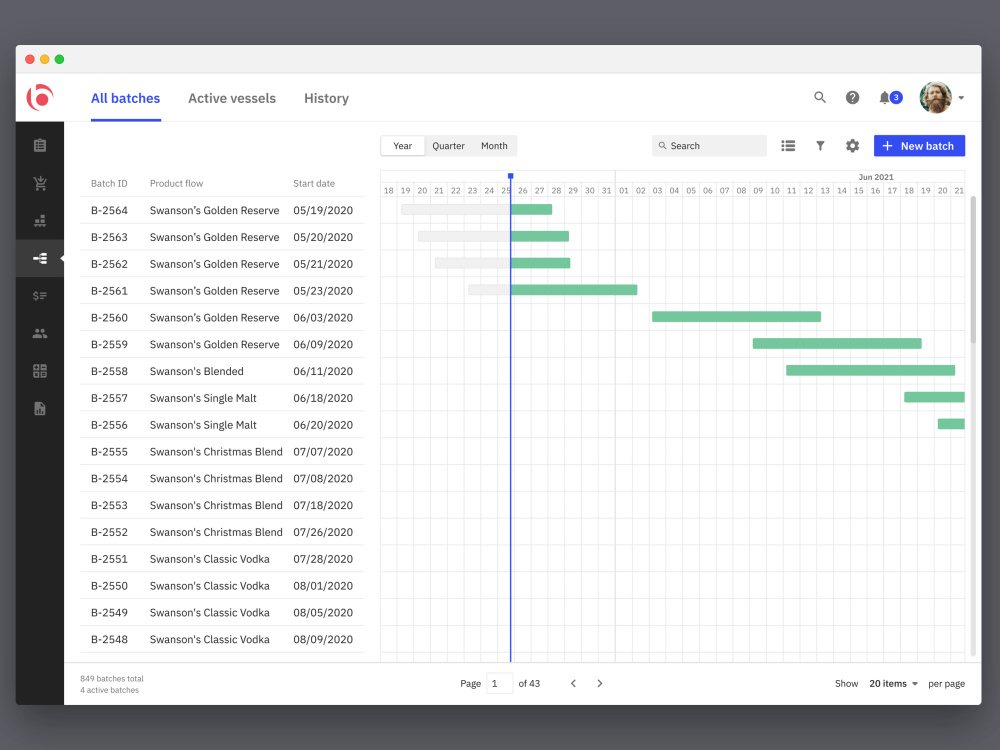This screenshot has height=750, width=1000.
Task: Open the shopping cart sidebar icon
Action: pyautogui.click(x=40, y=184)
